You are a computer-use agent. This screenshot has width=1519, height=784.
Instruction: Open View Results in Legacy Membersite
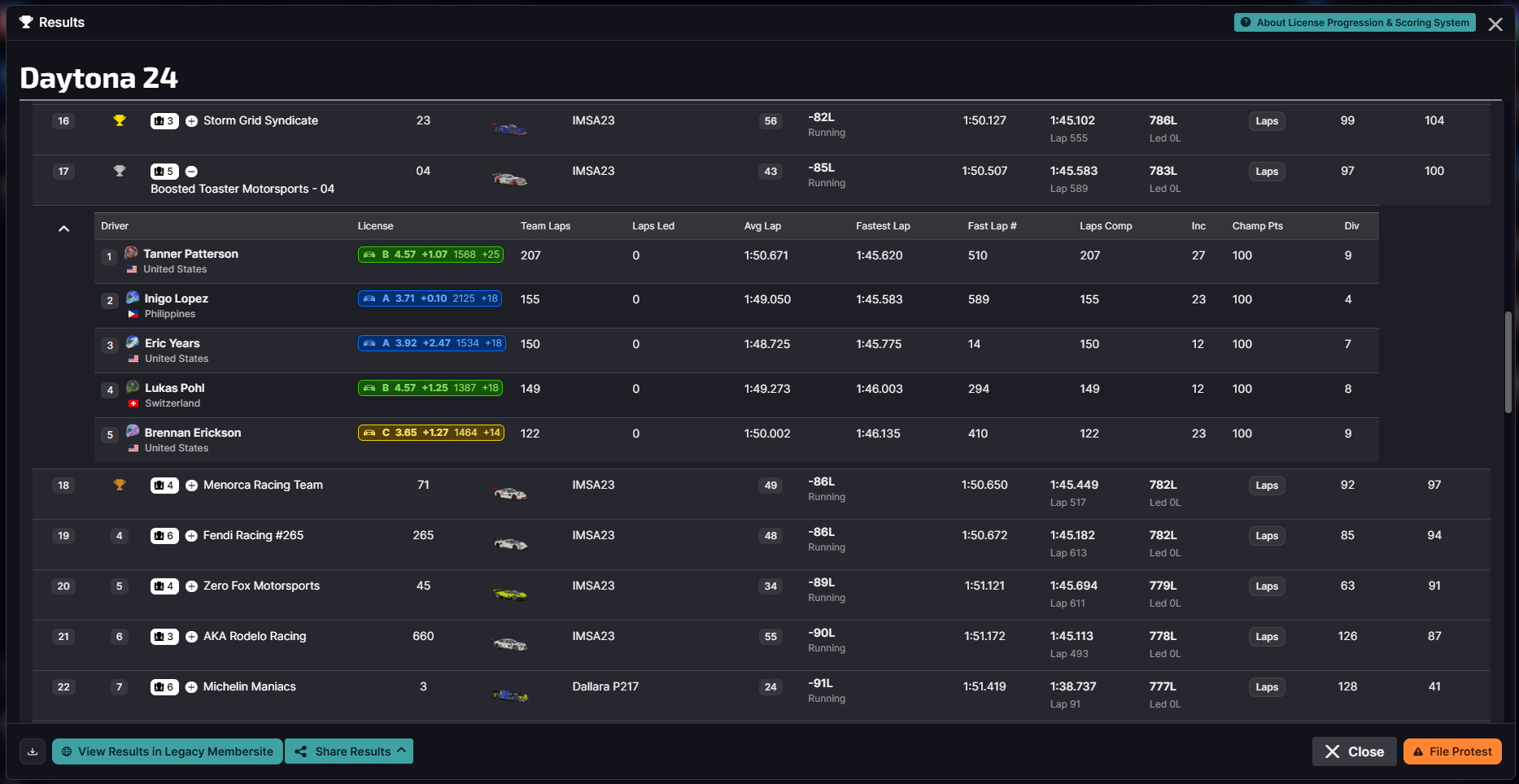click(168, 751)
